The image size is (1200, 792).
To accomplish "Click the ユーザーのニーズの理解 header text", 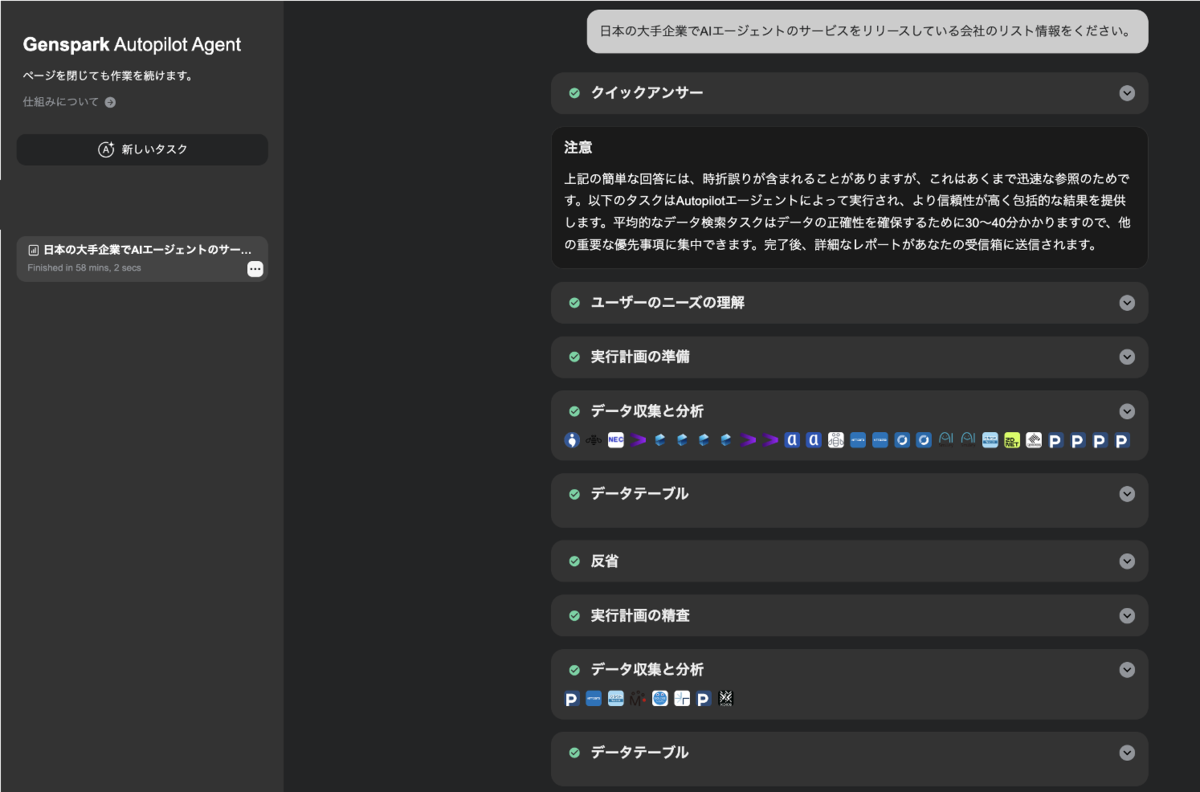I will tap(668, 303).
